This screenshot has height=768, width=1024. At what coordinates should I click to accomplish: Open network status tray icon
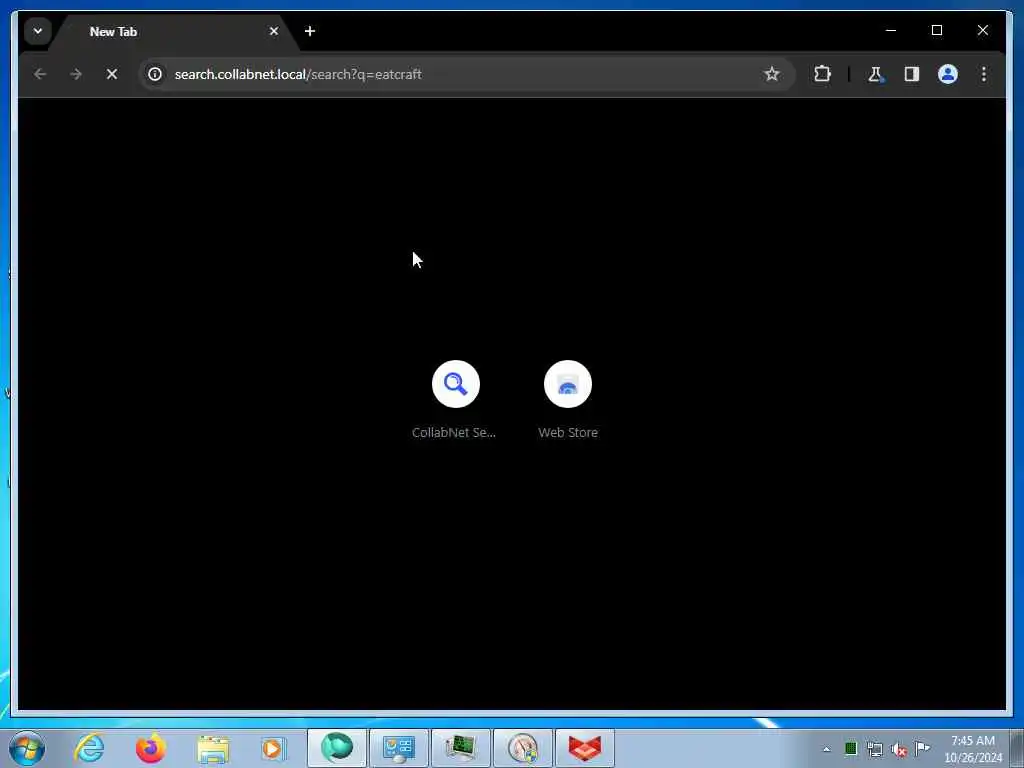click(x=874, y=749)
